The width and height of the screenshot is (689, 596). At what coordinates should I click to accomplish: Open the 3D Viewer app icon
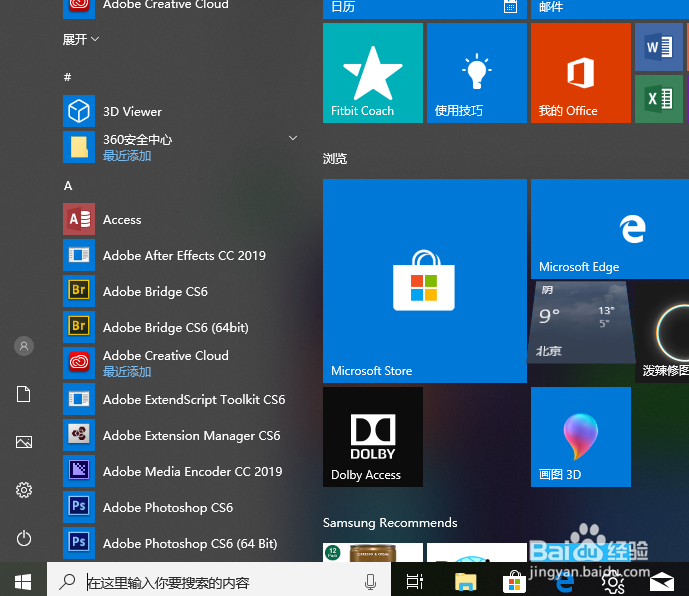pos(79,111)
